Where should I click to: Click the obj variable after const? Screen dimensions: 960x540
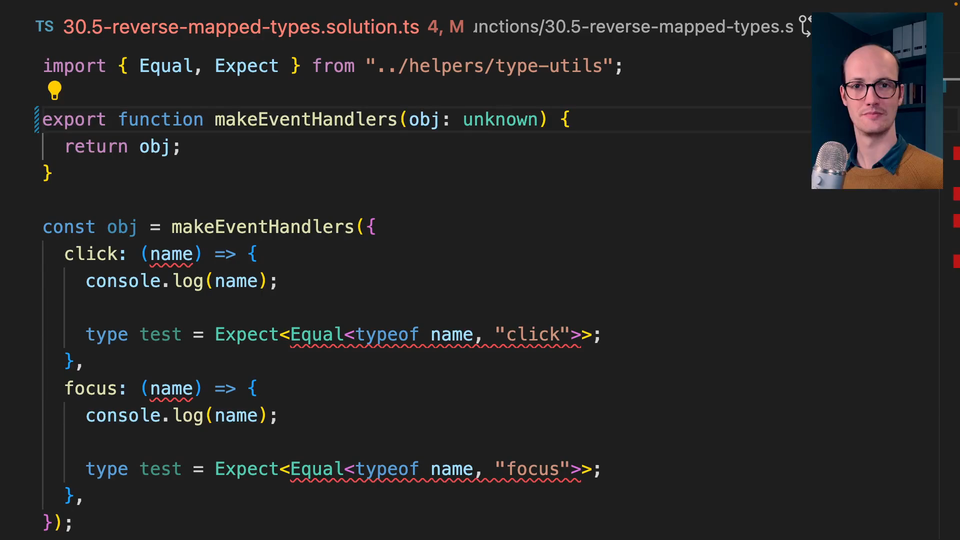pos(122,227)
